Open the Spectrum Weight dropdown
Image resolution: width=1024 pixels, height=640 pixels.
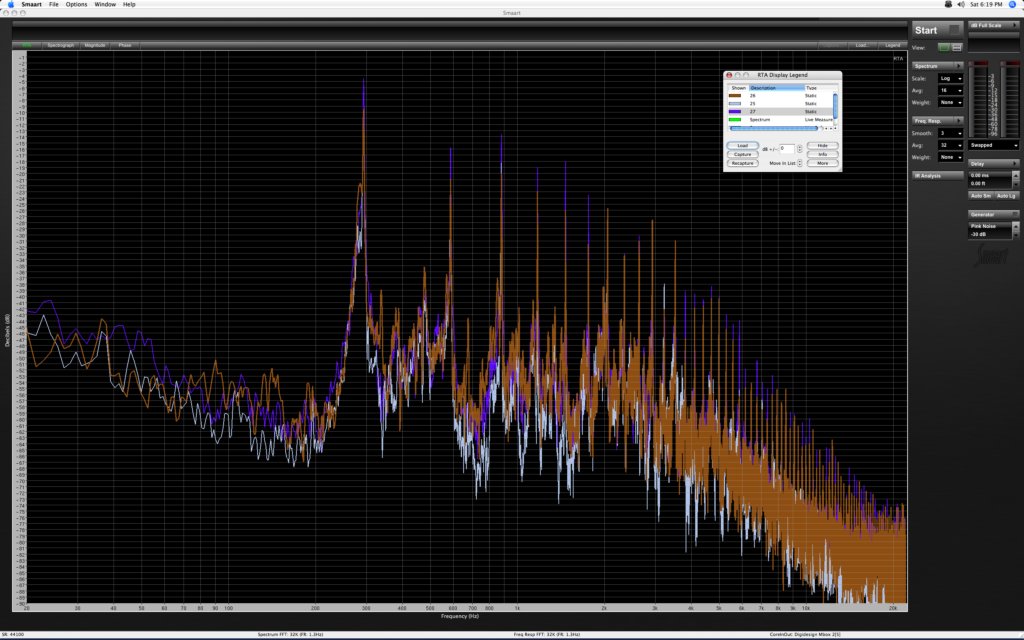tap(950, 103)
